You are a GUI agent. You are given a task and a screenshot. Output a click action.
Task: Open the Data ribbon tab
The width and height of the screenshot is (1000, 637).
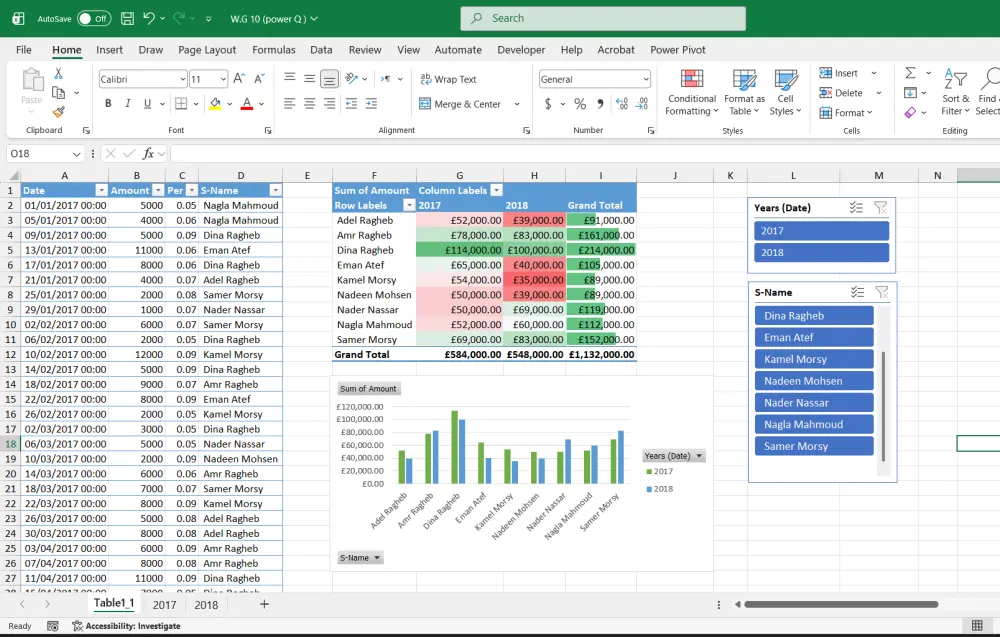(x=321, y=50)
